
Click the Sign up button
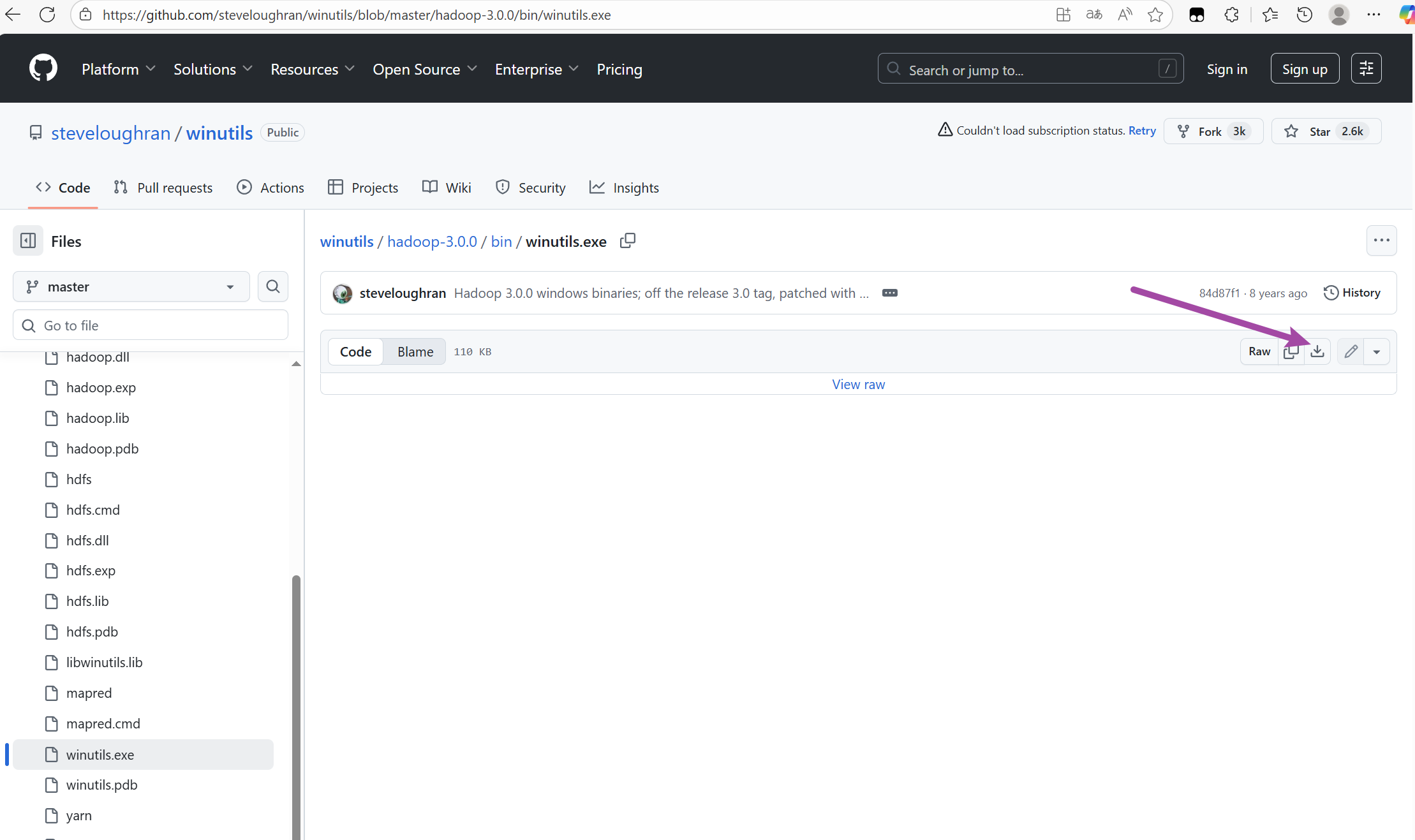point(1304,69)
